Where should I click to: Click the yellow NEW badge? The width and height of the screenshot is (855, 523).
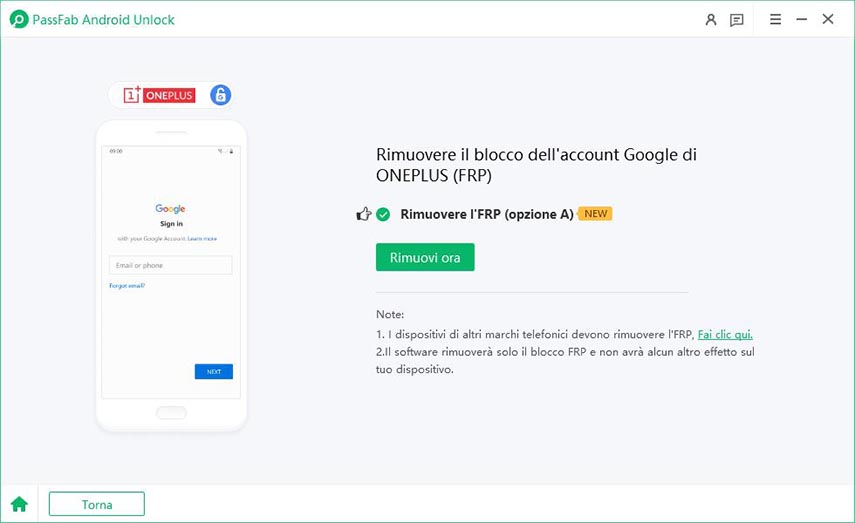pyautogui.click(x=595, y=214)
